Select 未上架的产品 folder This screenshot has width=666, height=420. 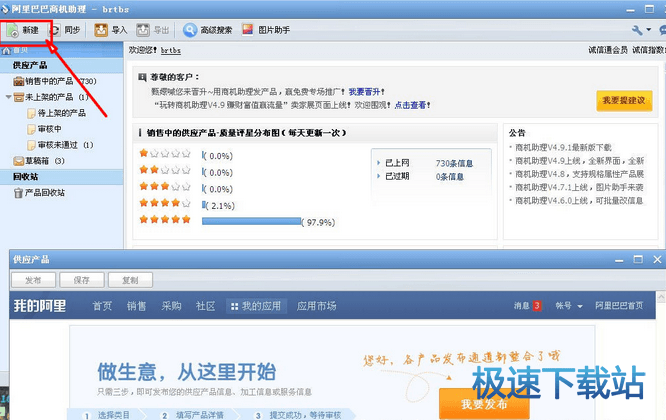(x=51, y=97)
